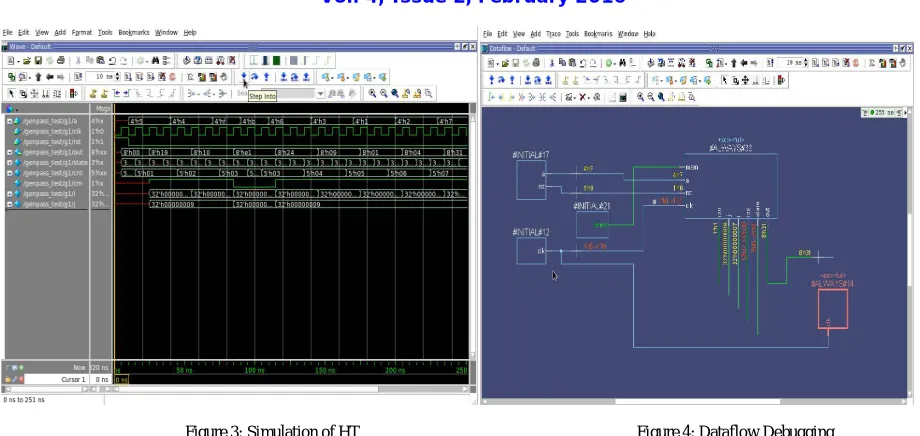Open New file dropdown arrow in Wave toolbar
Image resolution: width=920 pixels, height=436 pixels.
coord(18,60)
